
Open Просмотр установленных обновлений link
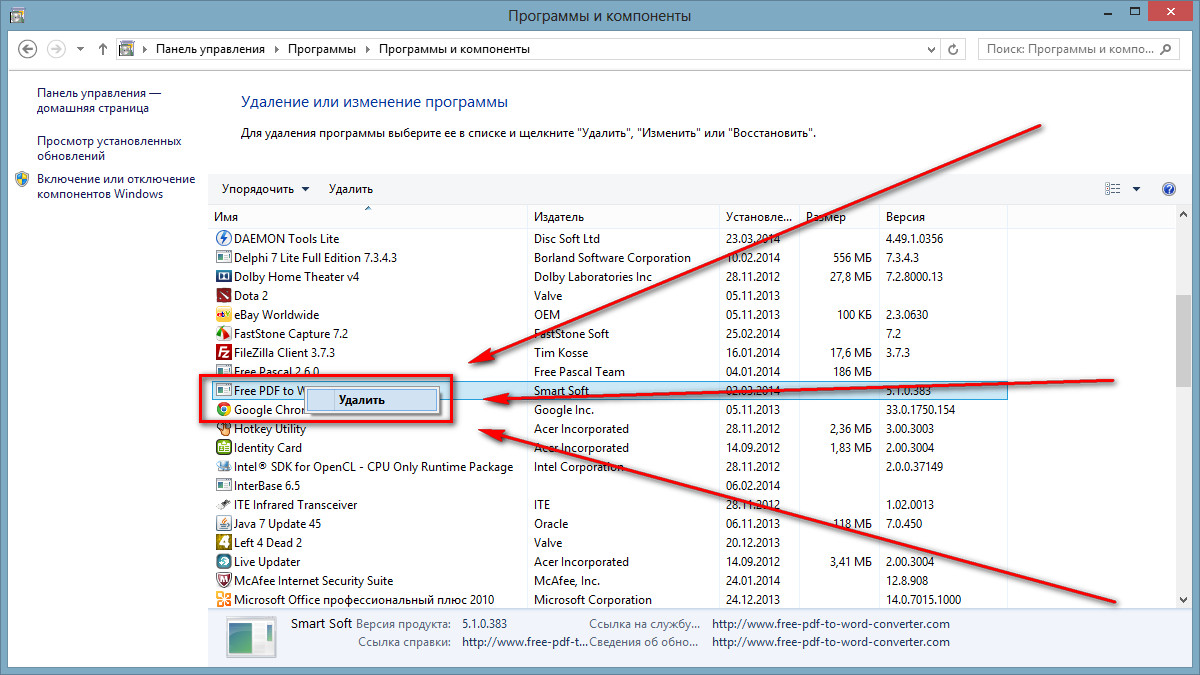109,148
